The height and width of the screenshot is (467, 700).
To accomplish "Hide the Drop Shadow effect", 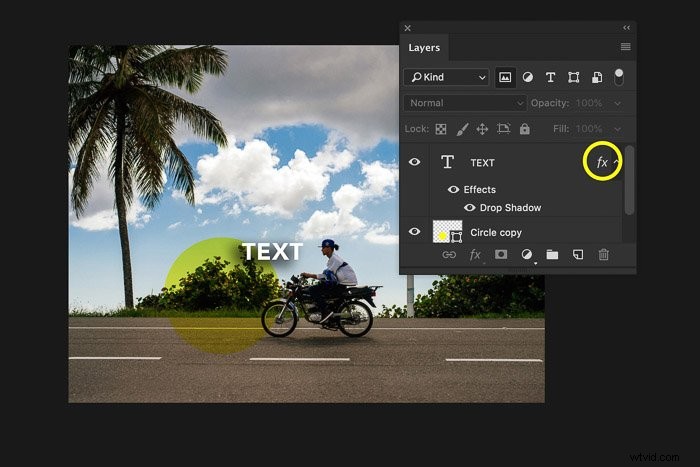I will 470,208.
